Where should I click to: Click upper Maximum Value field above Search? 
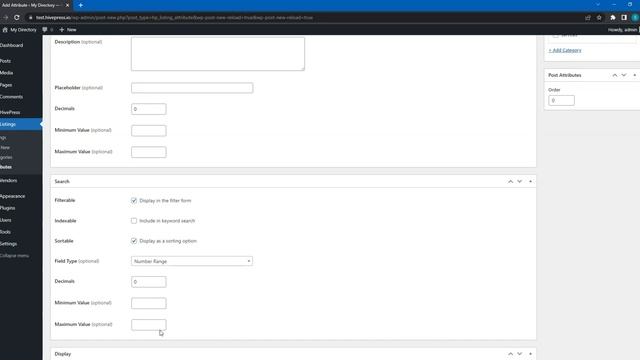coord(149,152)
